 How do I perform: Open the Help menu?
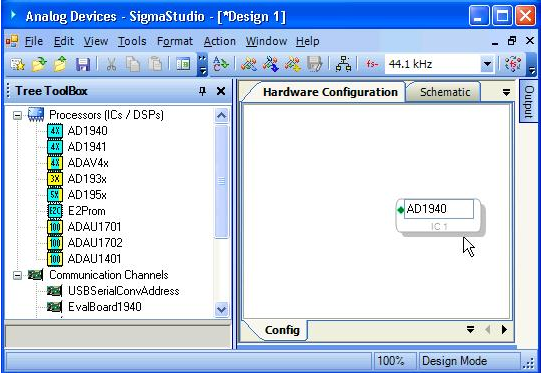[307, 41]
